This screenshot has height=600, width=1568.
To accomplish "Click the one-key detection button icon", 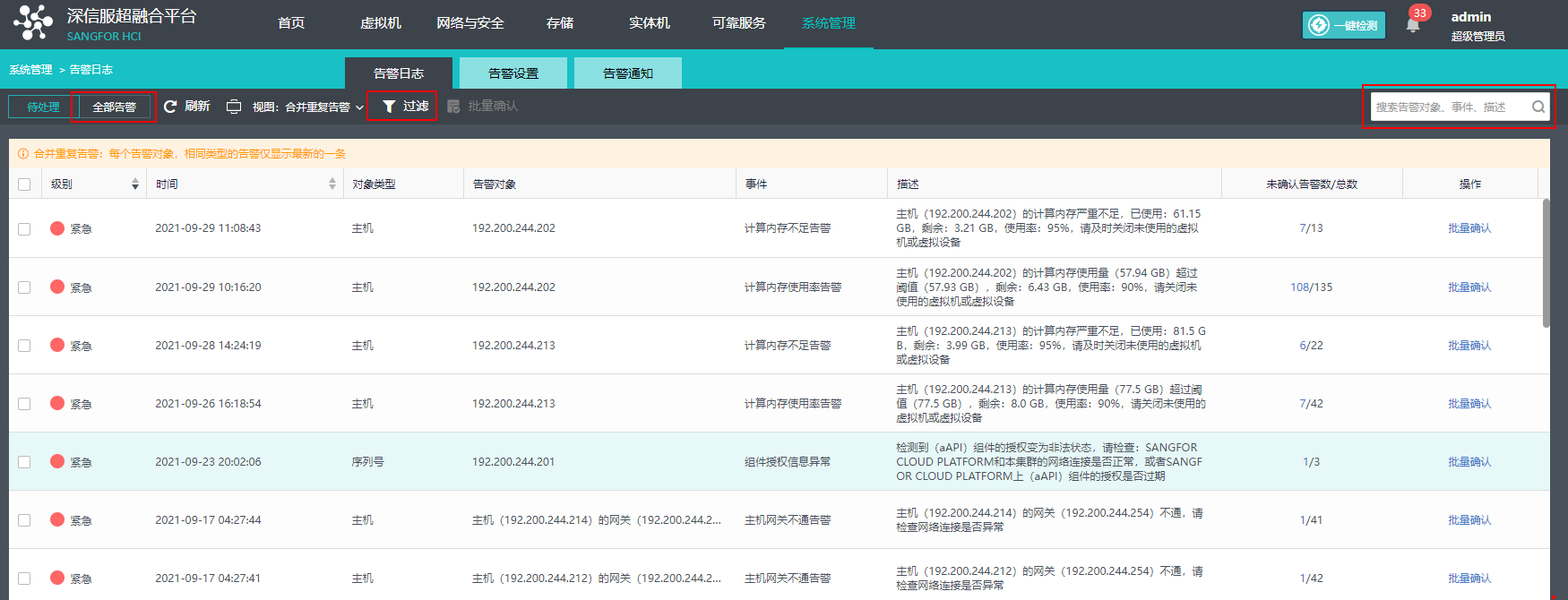I will [x=1319, y=25].
